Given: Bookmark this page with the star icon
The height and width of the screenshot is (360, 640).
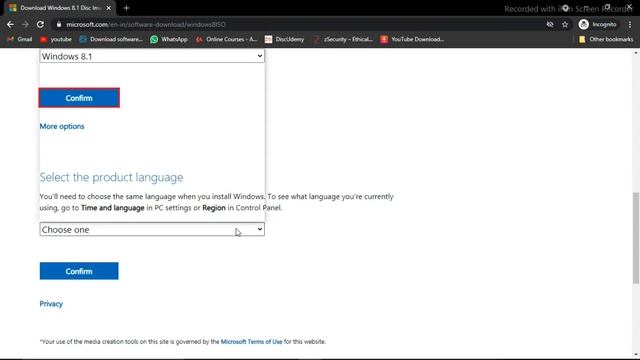Looking at the screenshot, I should pos(565,24).
